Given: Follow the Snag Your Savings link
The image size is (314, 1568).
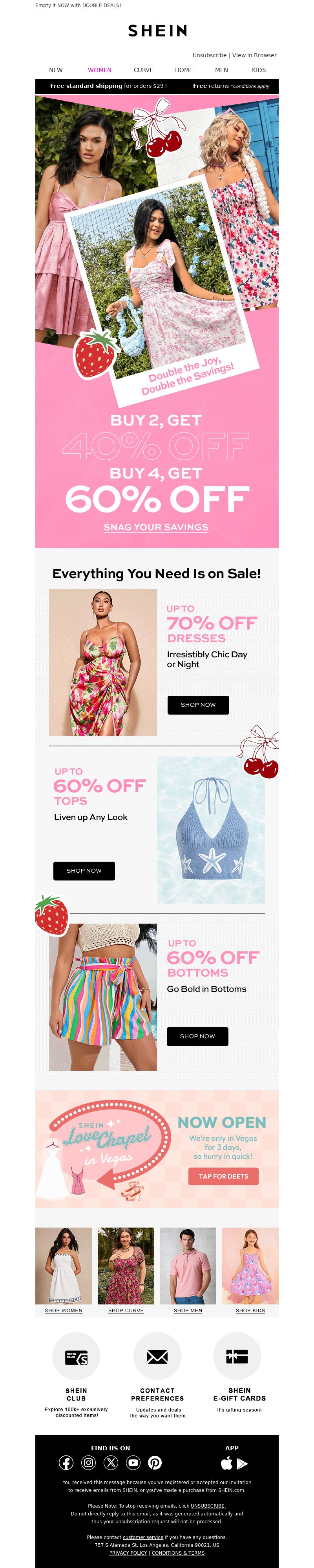Looking at the screenshot, I should (x=156, y=527).
